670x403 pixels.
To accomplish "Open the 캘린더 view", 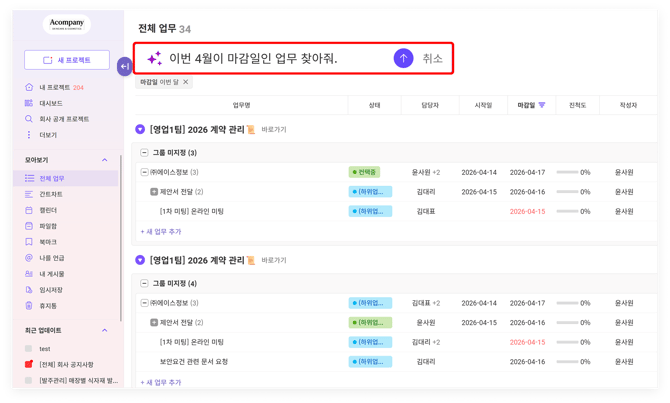I will tap(48, 210).
